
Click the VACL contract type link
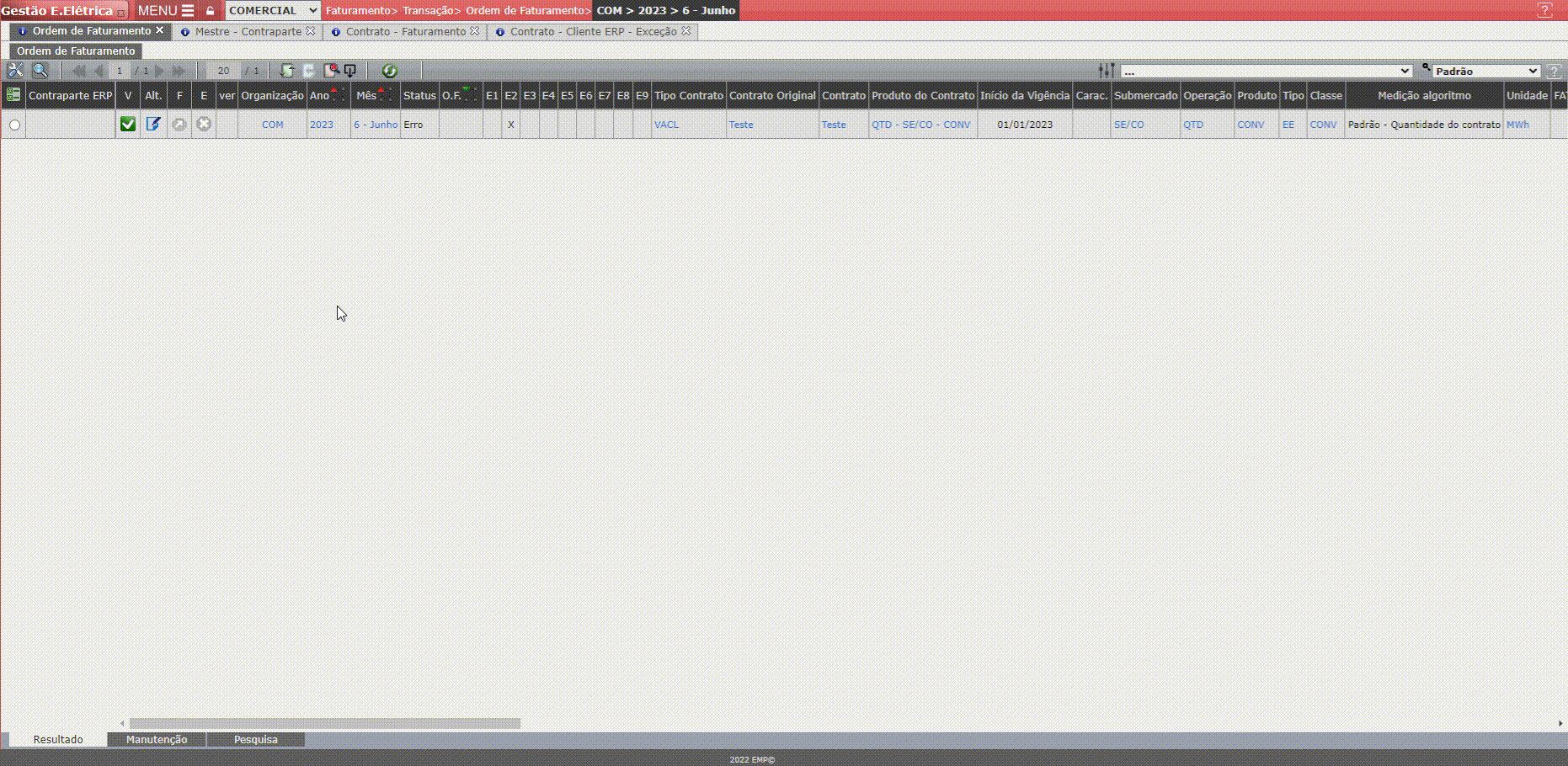[666, 125]
